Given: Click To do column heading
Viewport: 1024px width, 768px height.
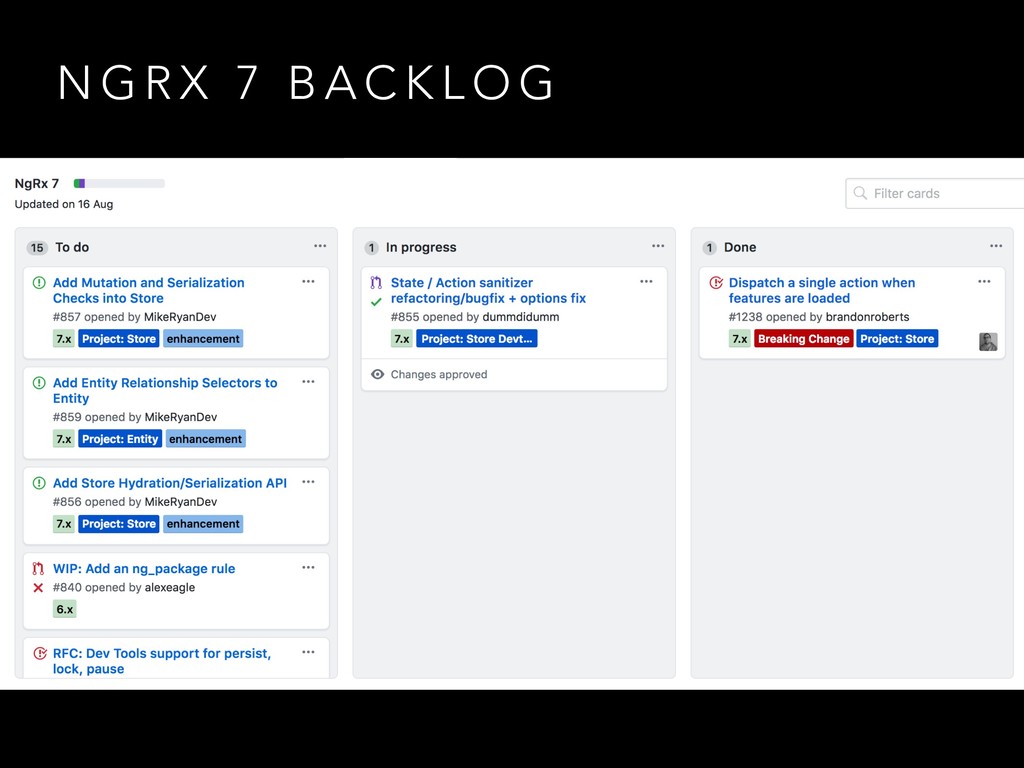Looking at the screenshot, I should pos(72,248).
